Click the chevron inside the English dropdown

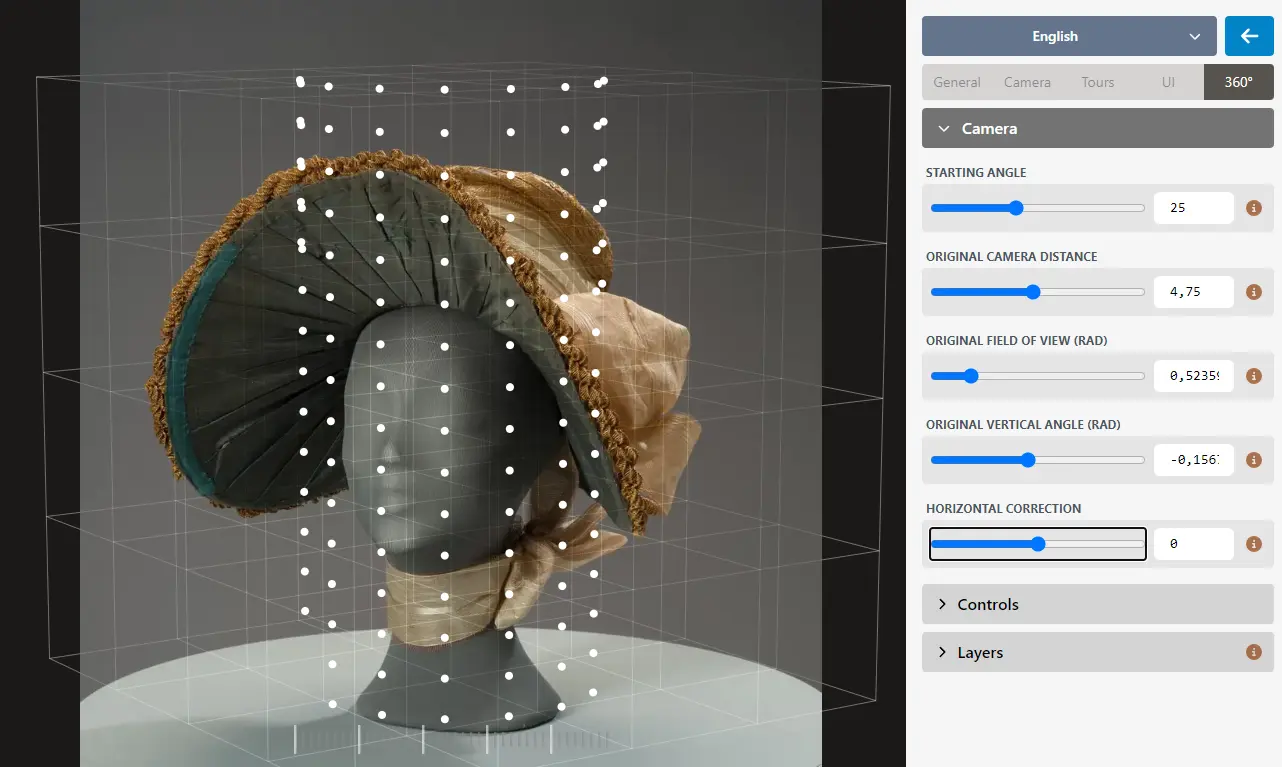point(1197,36)
